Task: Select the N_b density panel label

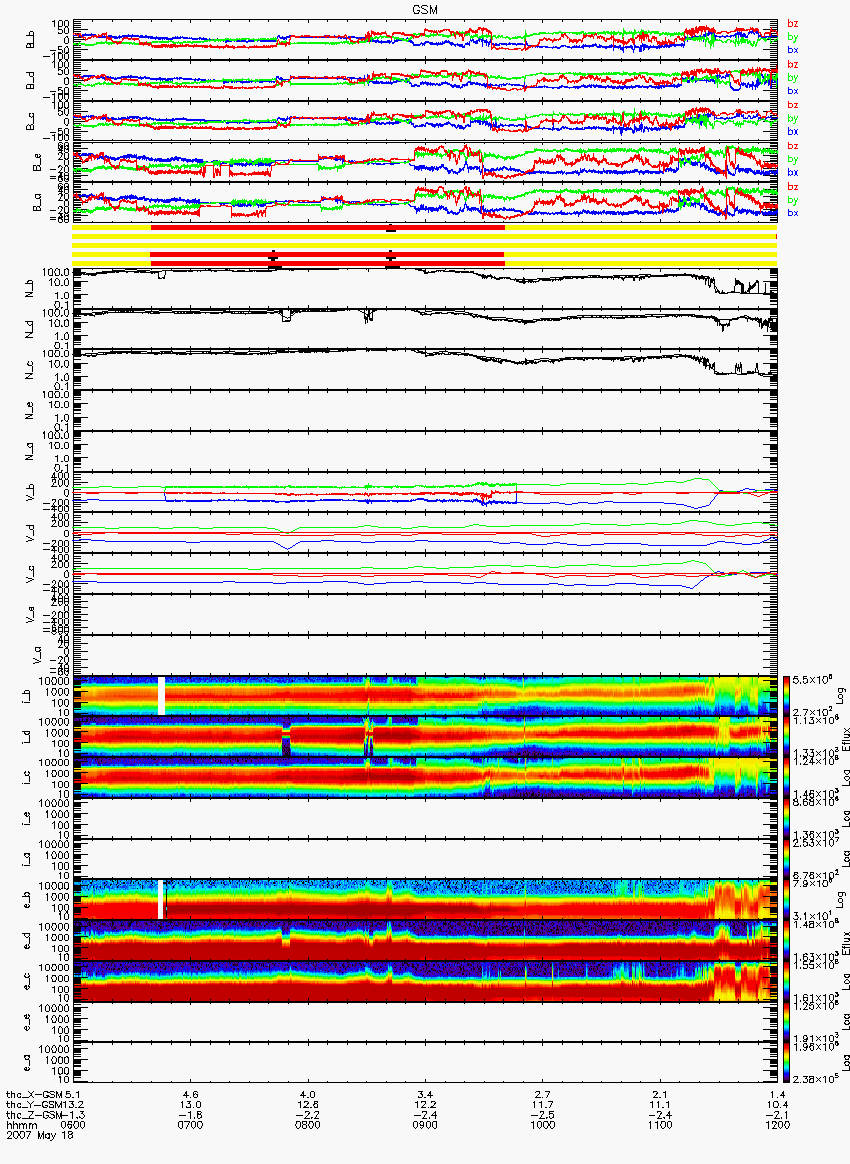Action: pos(30,287)
